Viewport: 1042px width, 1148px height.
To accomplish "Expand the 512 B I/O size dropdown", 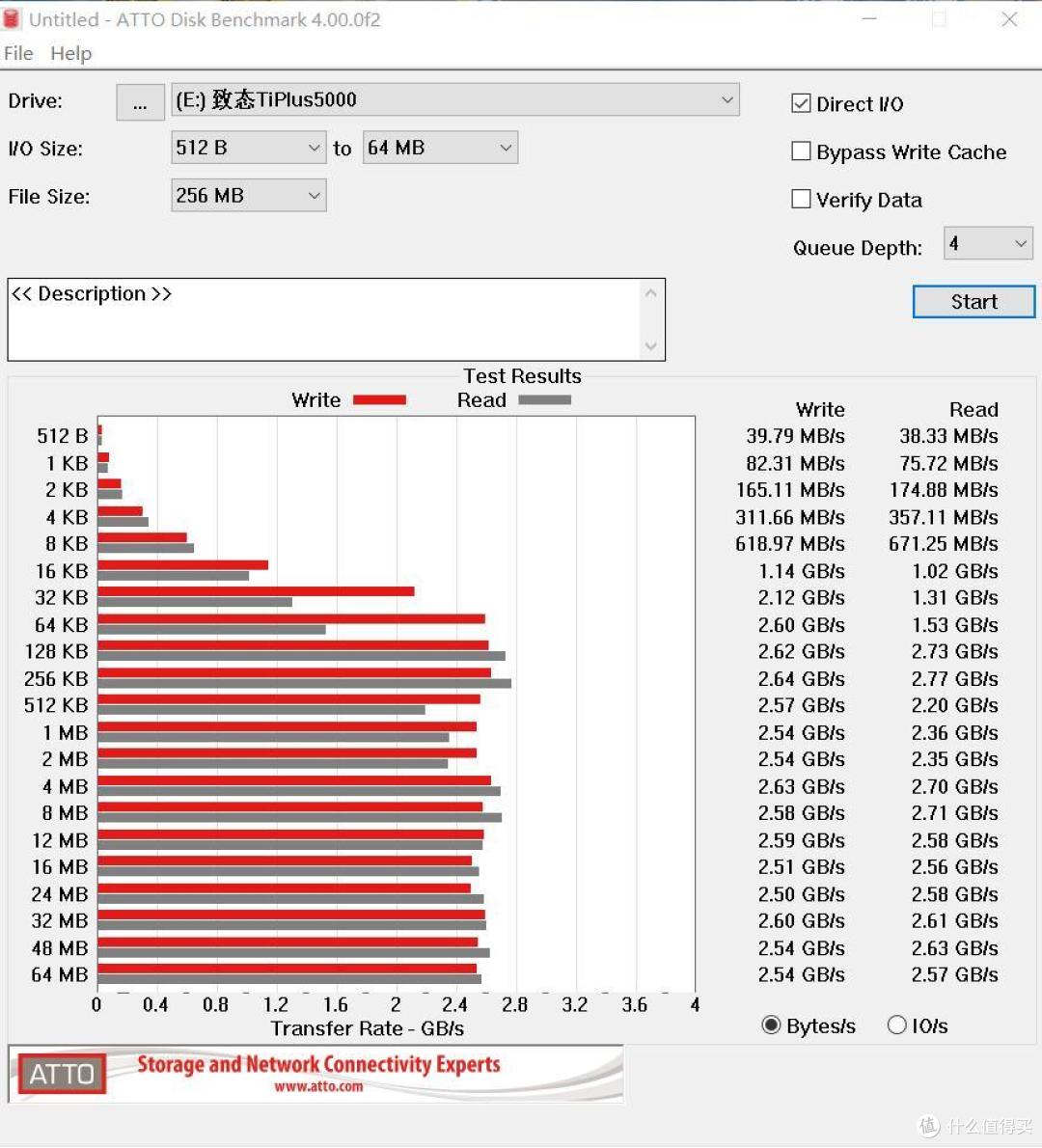I will [x=248, y=148].
